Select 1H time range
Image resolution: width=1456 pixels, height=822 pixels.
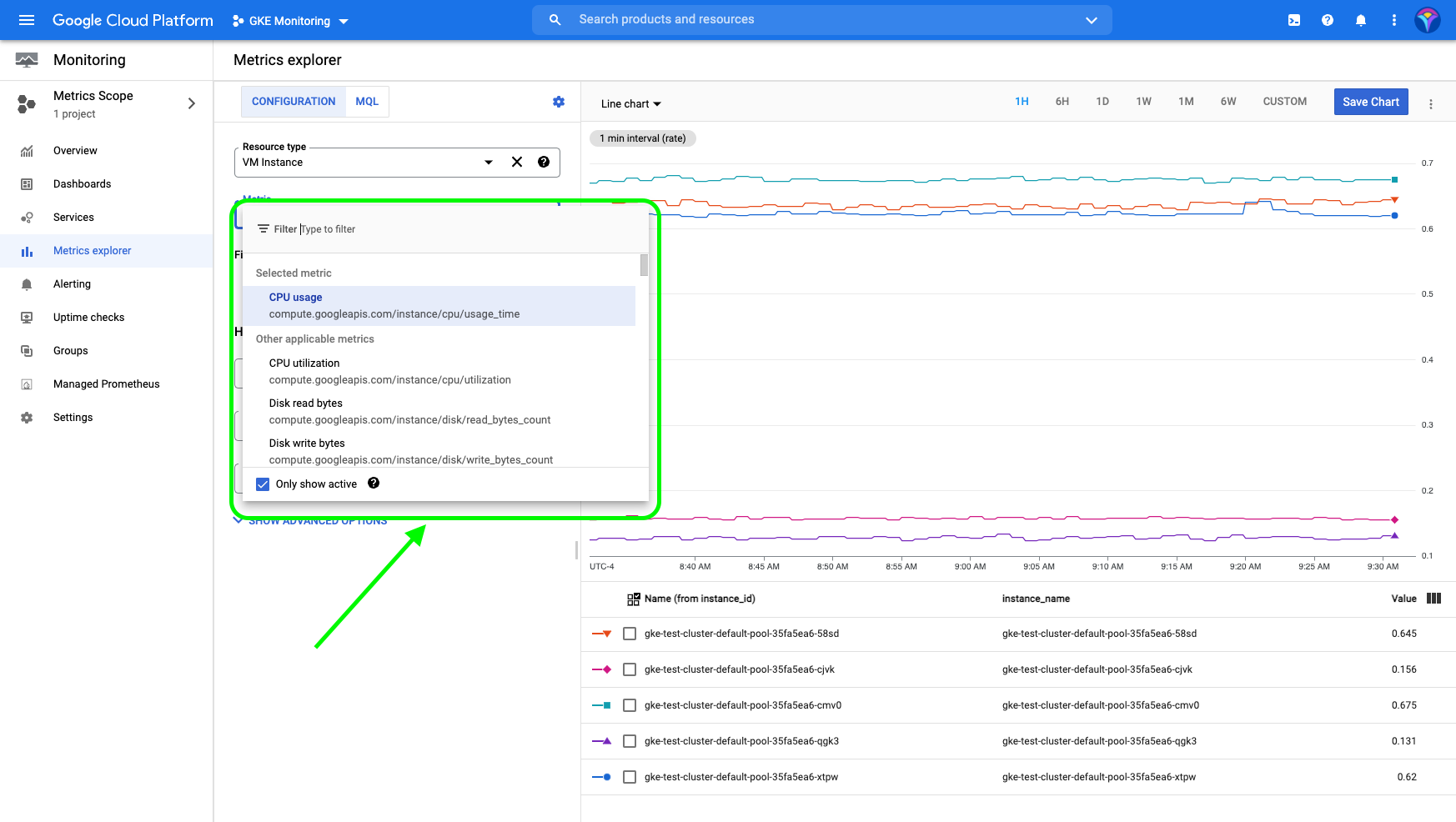(x=1022, y=102)
